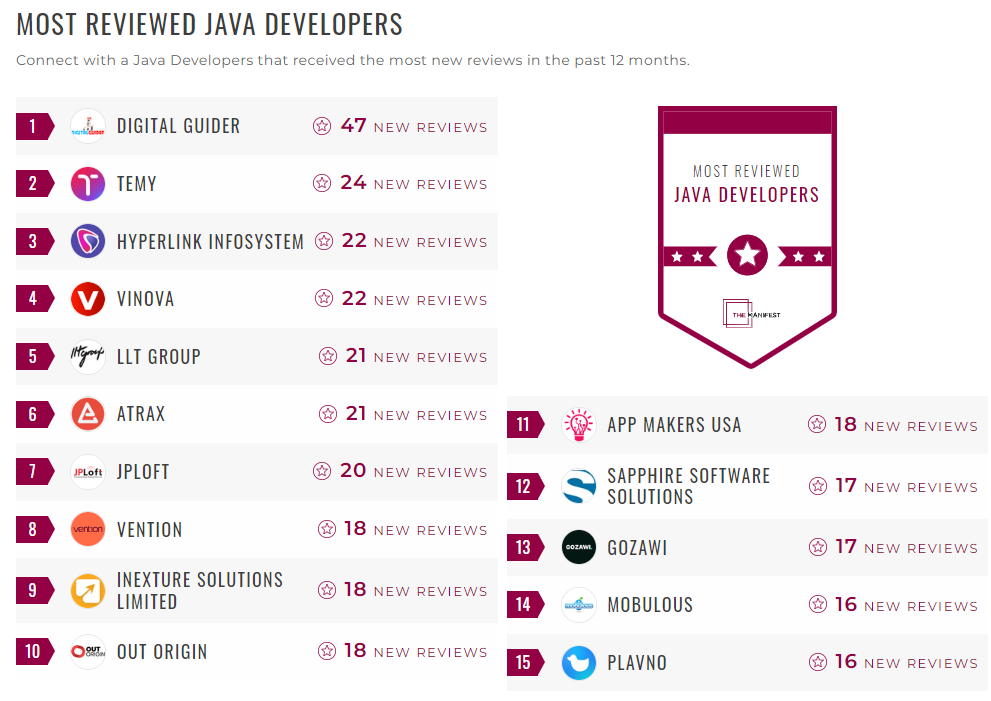This screenshot has height=701, width=991.
Task: Click the Vinova red V logo
Action: coord(88,299)
